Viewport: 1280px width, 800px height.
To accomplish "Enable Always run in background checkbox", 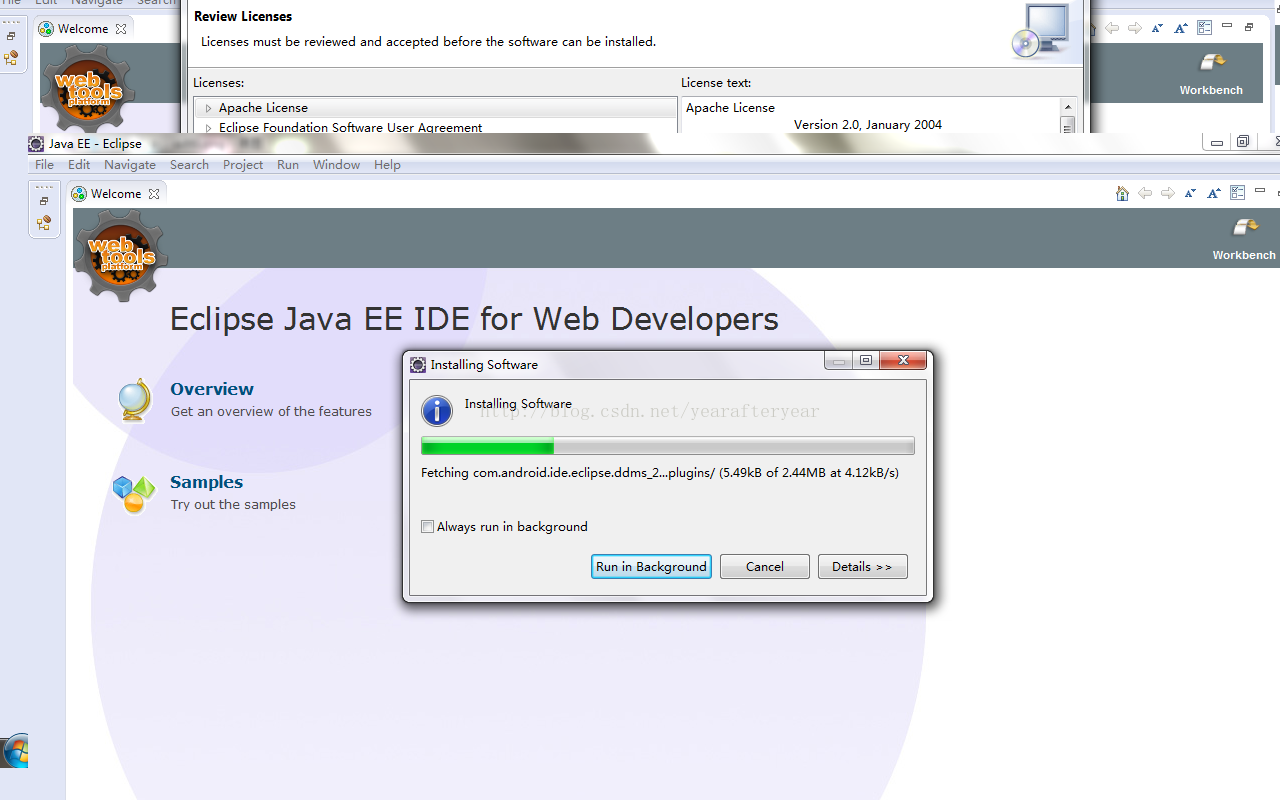I will [427, 526].
